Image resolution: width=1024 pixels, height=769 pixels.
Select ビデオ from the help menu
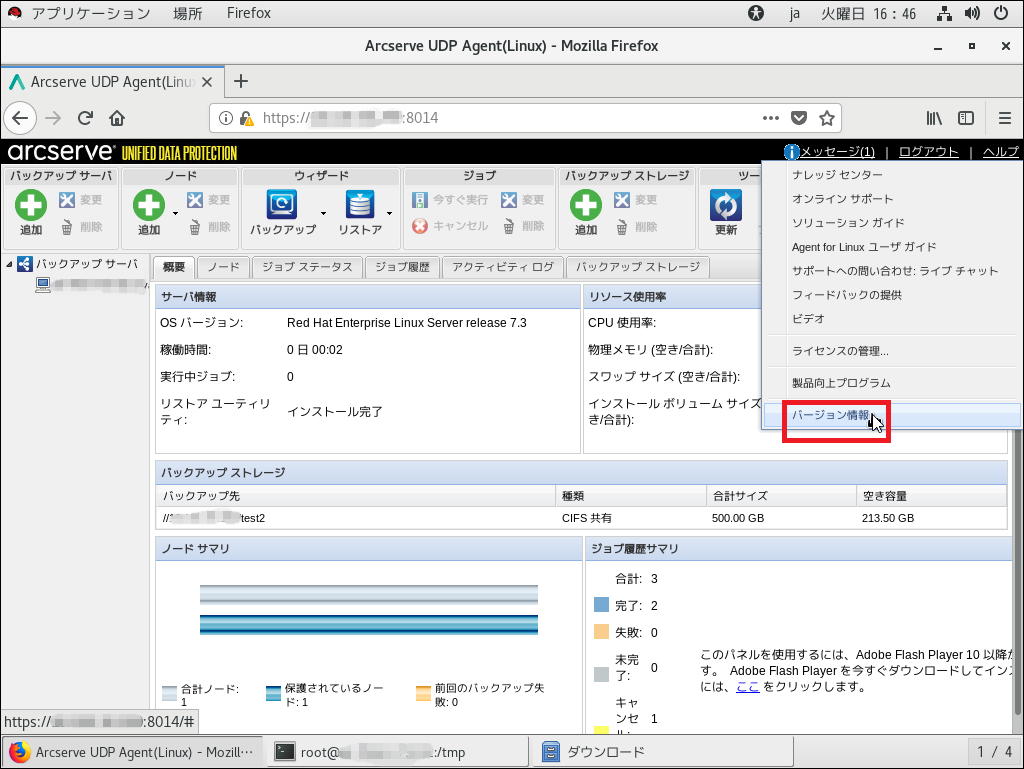click(x=808, y=319)
